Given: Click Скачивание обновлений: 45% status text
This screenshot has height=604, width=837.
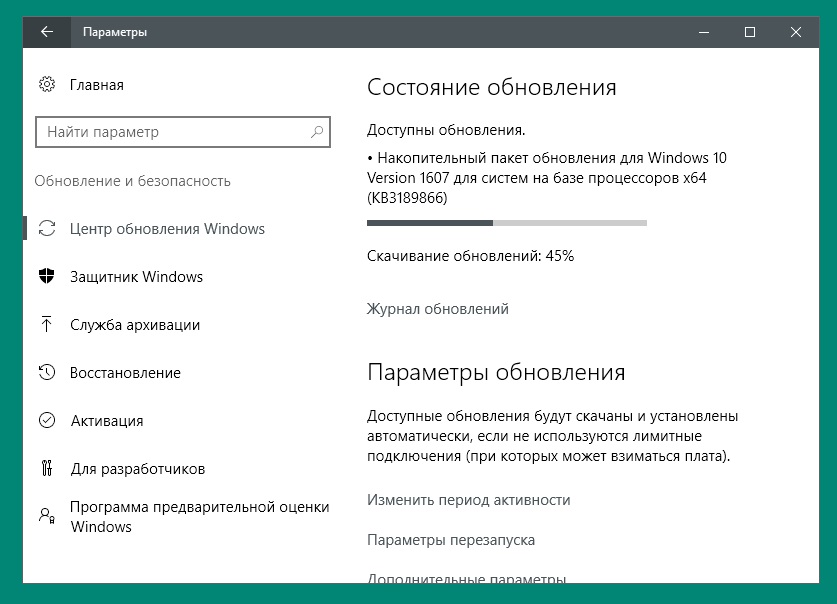Looking at the screenshot, I should tap(470, 256).
